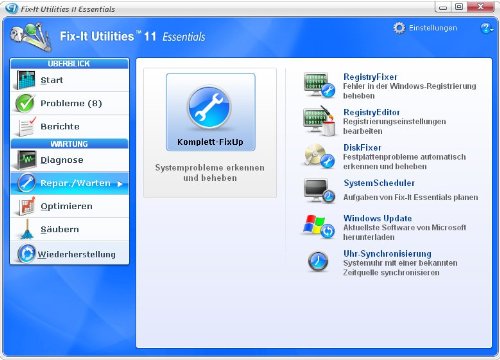500x360 pixels.
Task: Click the Säubern broom icon
Action: point(27,229)
